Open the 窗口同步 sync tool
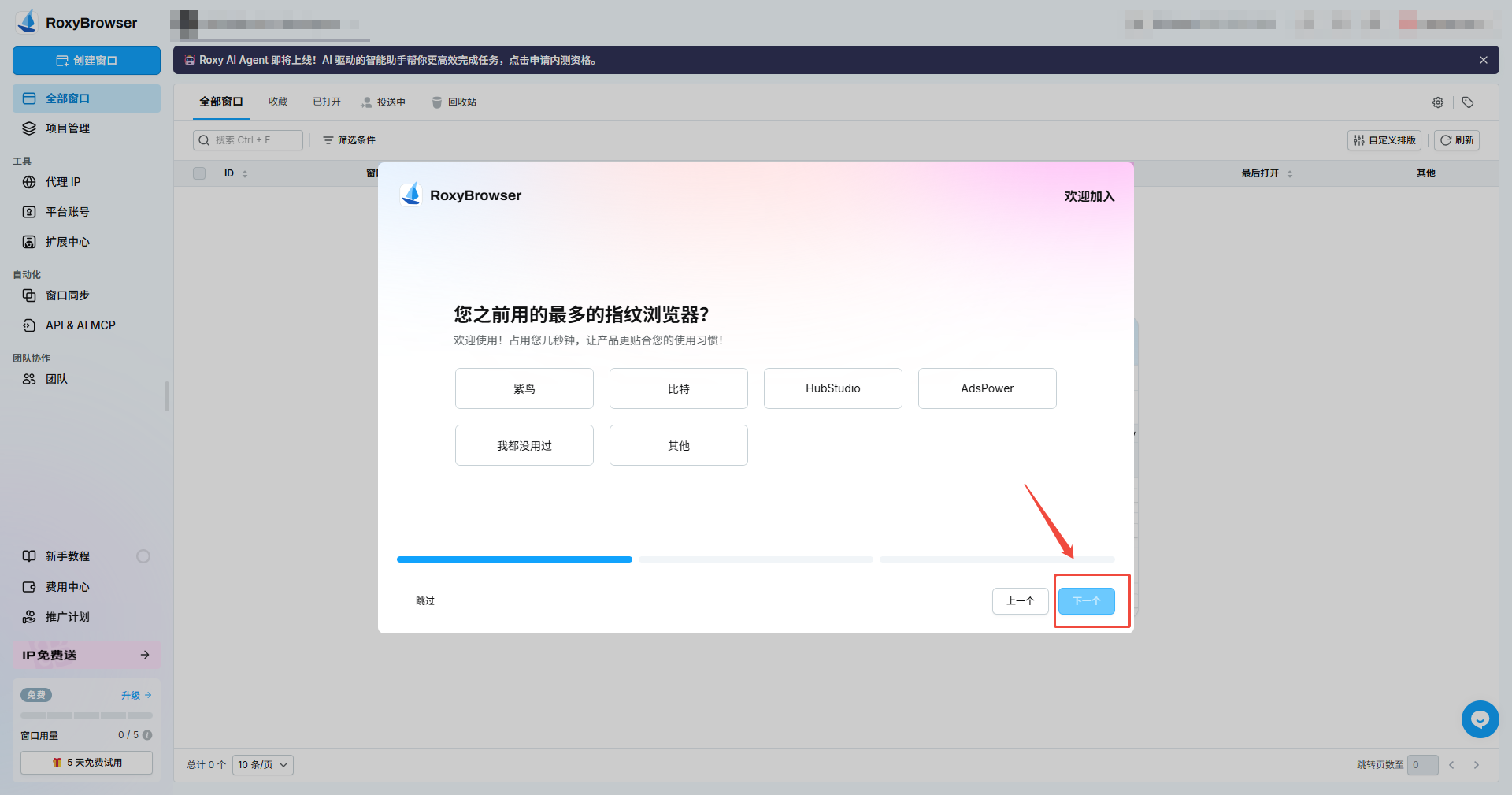The height and width of the screenshot is (795, 1512). click(x=67, y=295)
